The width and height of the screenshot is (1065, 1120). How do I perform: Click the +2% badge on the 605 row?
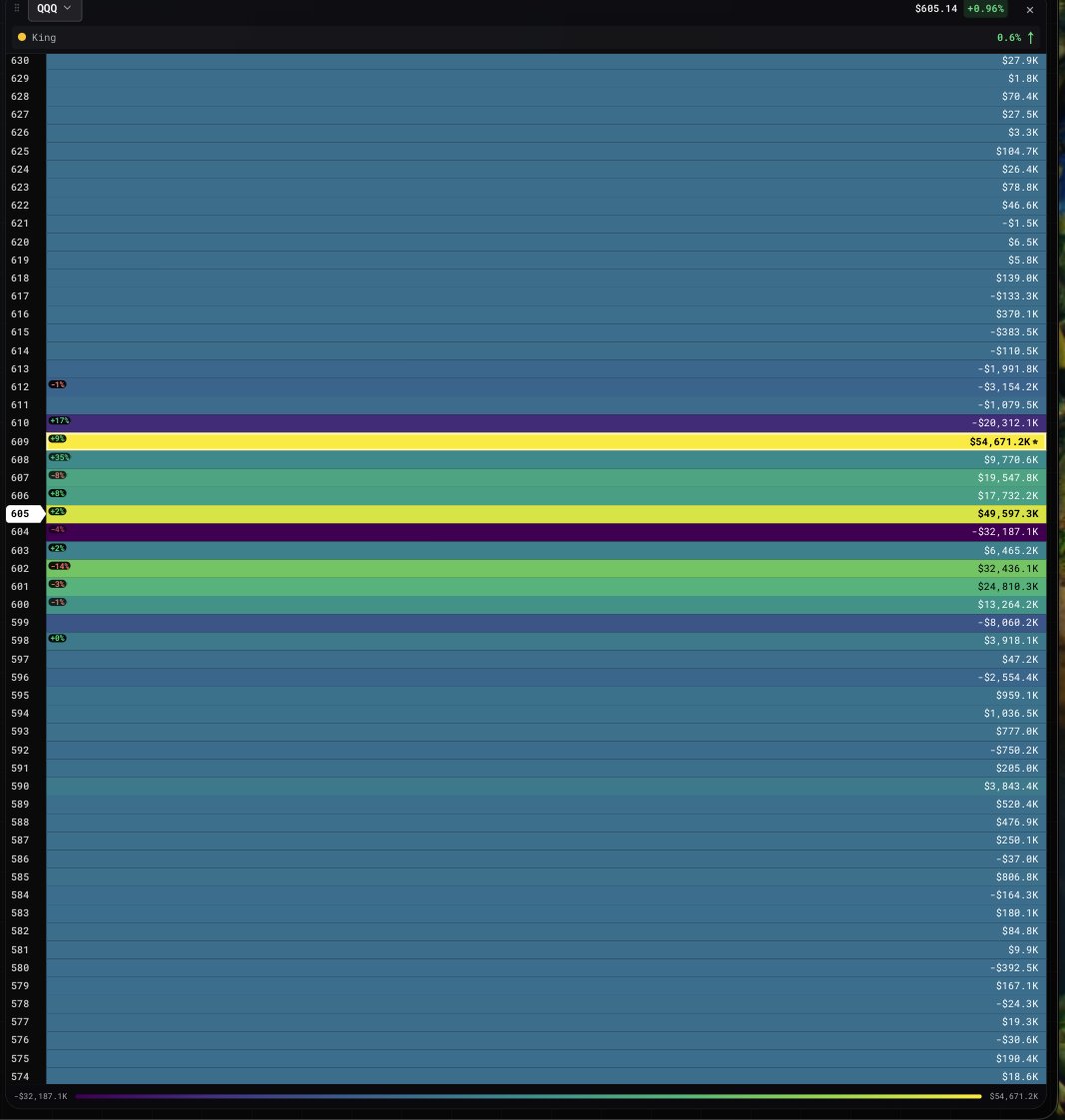click(x=58, y=511)
